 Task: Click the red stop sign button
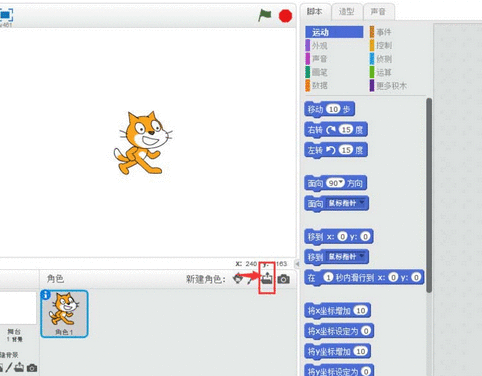point(285,16)
